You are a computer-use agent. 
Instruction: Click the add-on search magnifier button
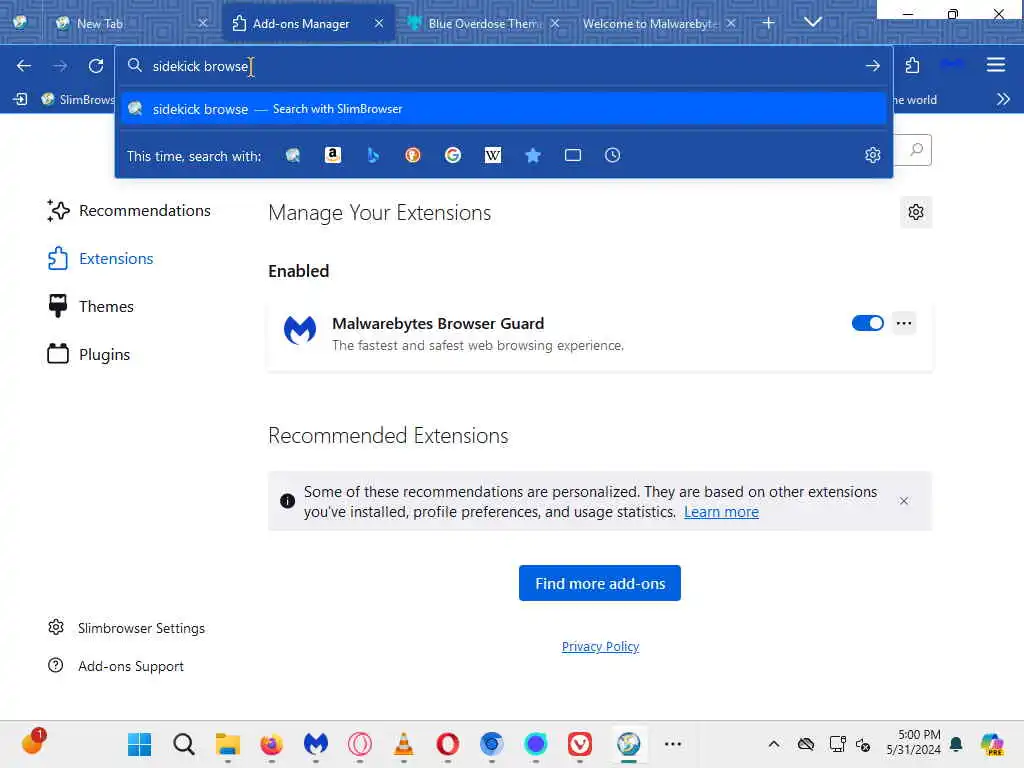[x=916, y=150]
